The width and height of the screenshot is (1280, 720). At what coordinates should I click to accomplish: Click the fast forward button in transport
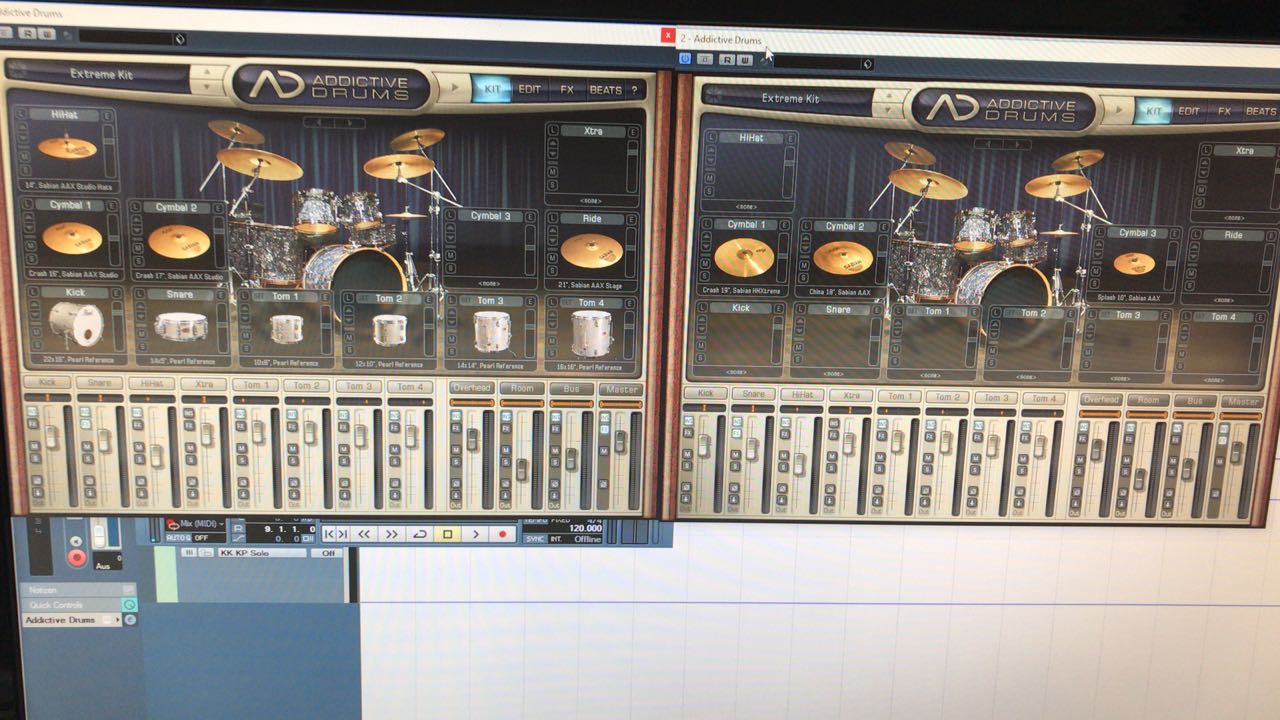391,534
